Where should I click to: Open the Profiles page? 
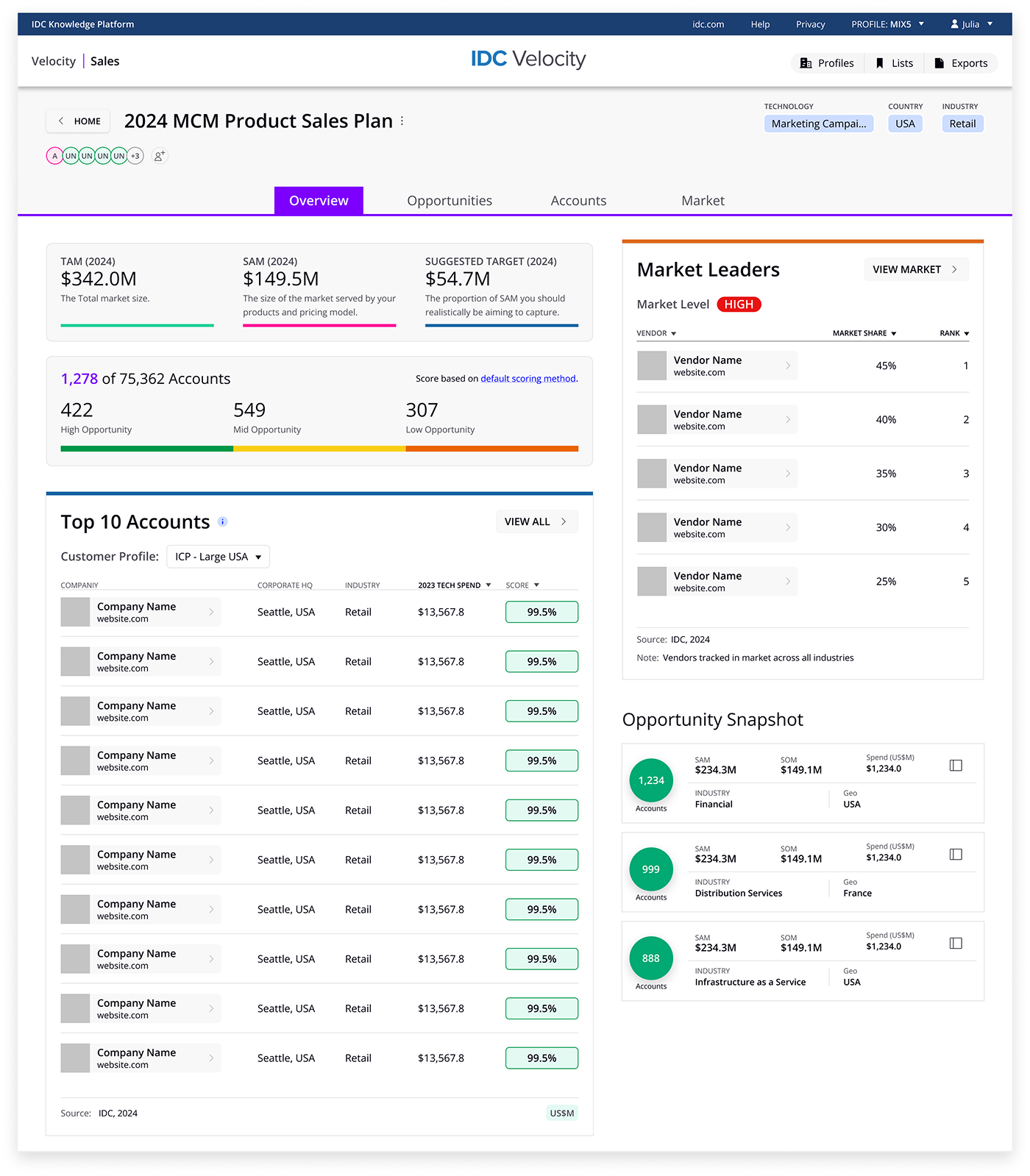pos(827,63)
